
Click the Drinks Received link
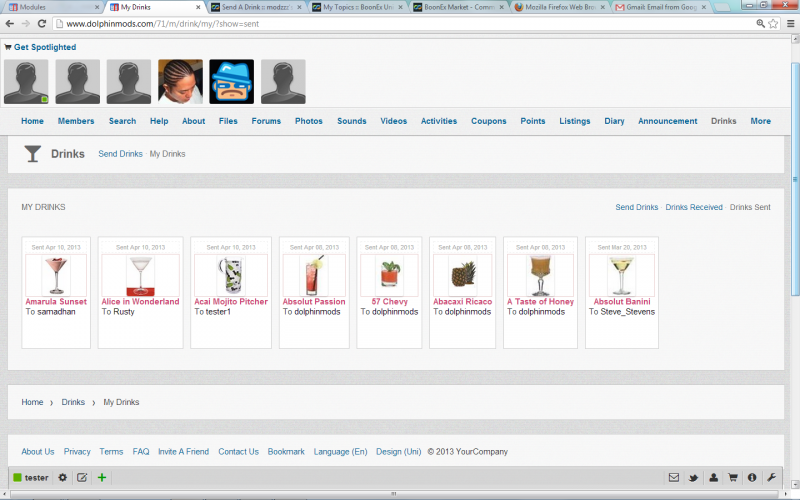point(694,207)
